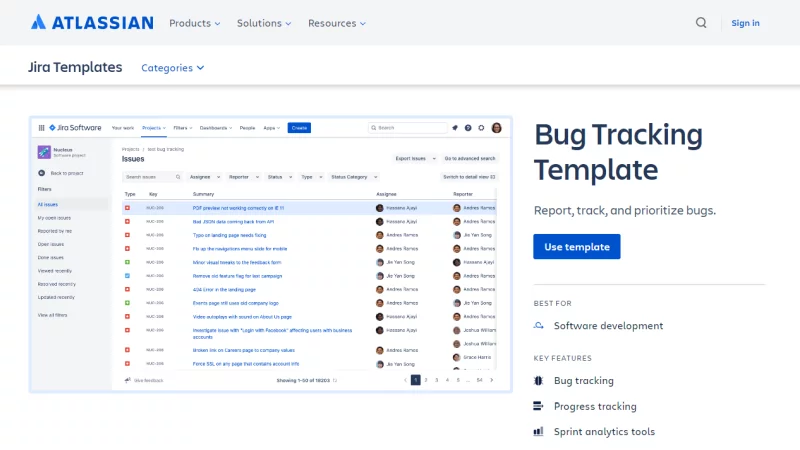The image size is (800, 450).
Task: Click the Software development icon
Action: click(539, 325)
